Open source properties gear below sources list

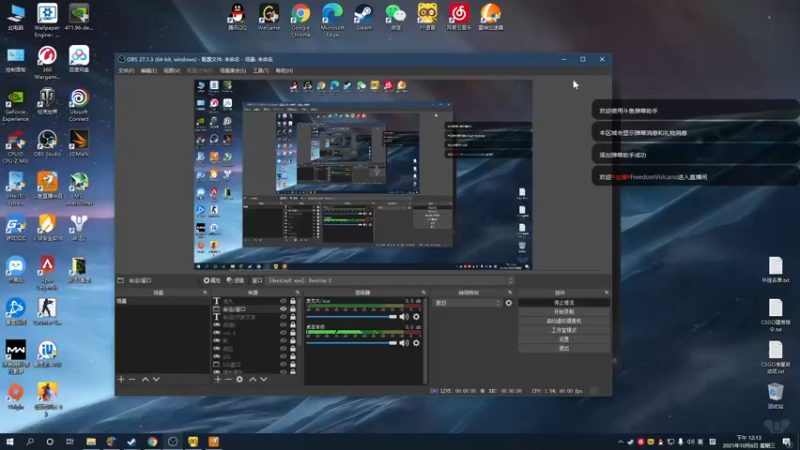pos(239,379)
